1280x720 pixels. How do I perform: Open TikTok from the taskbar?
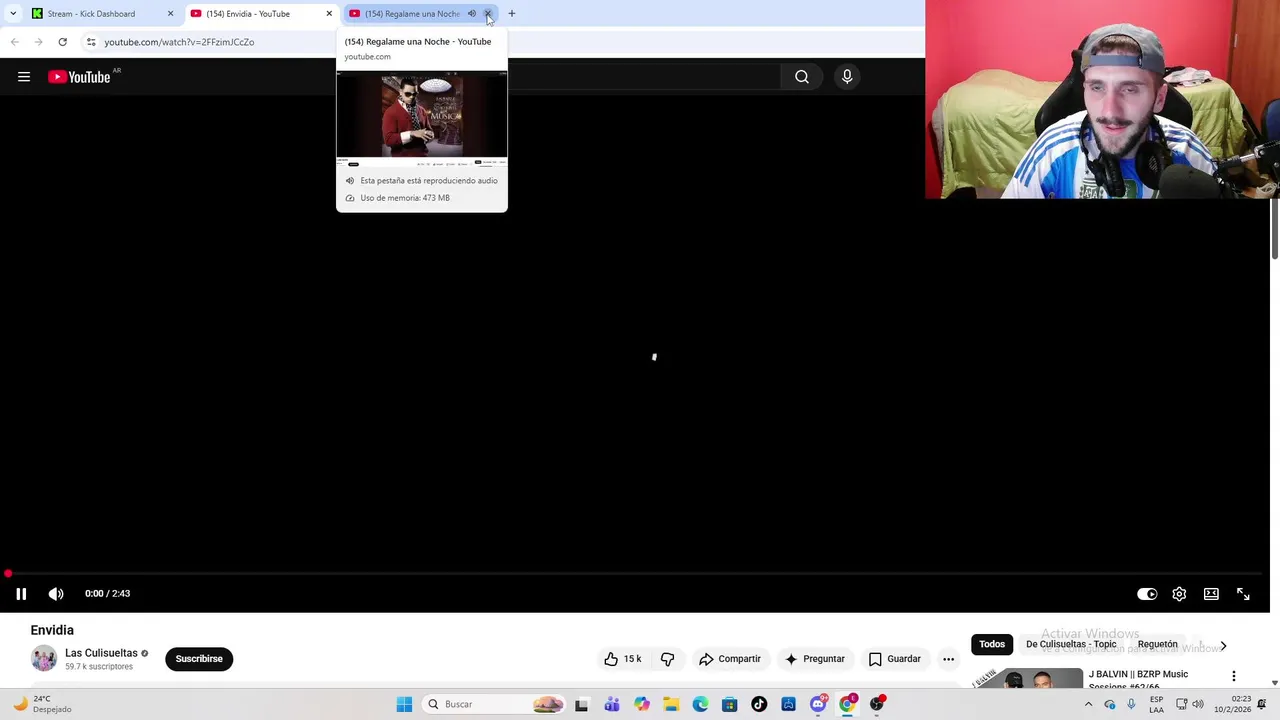(x=759, y=705)
